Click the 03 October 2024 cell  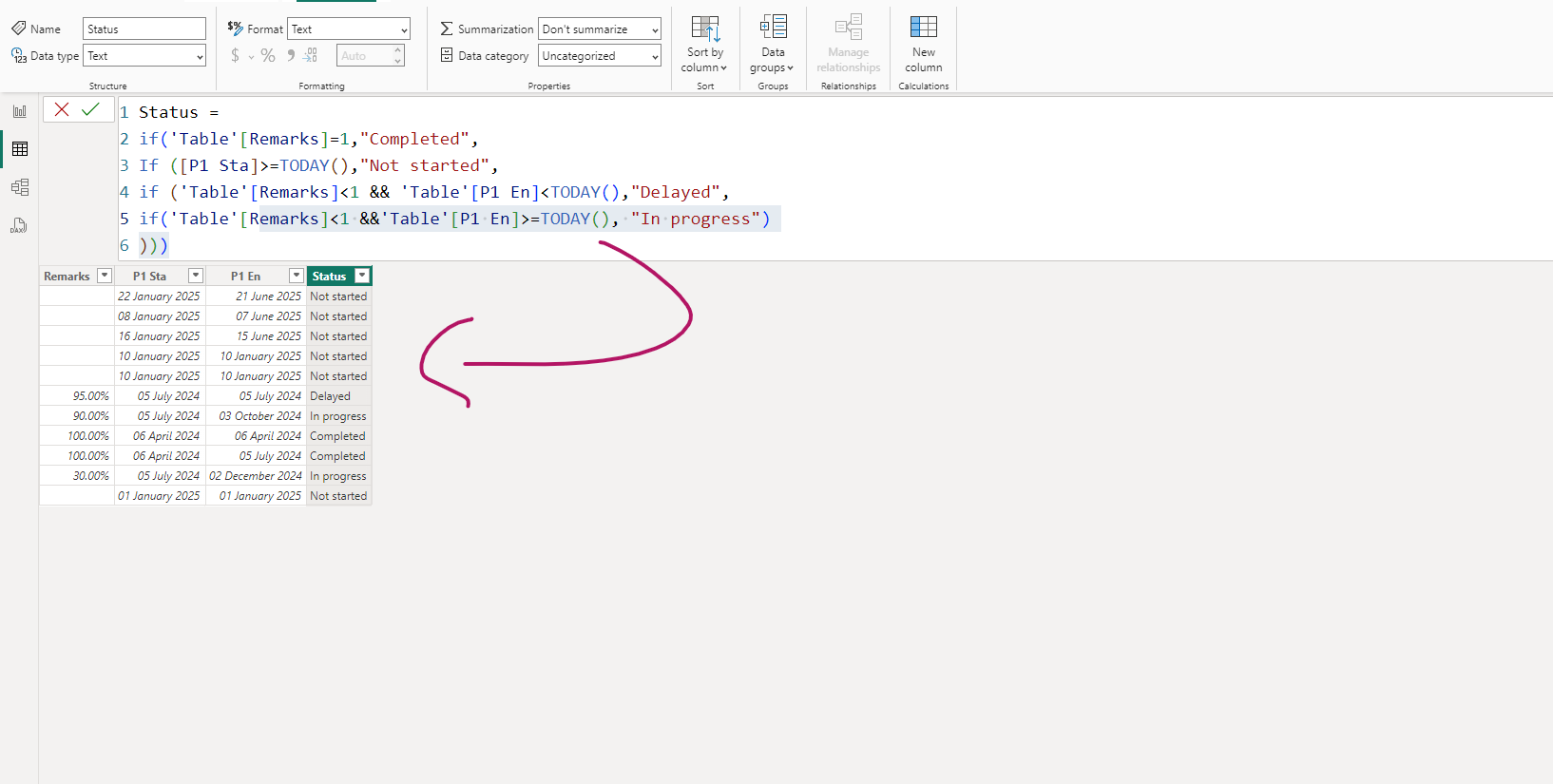tap(257, 416)
